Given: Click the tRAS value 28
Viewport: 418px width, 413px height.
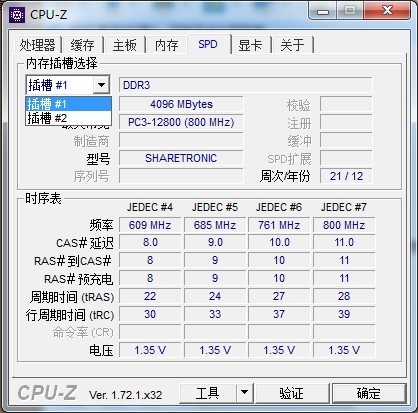Looking at the screenshot, I should click(344, 296).
